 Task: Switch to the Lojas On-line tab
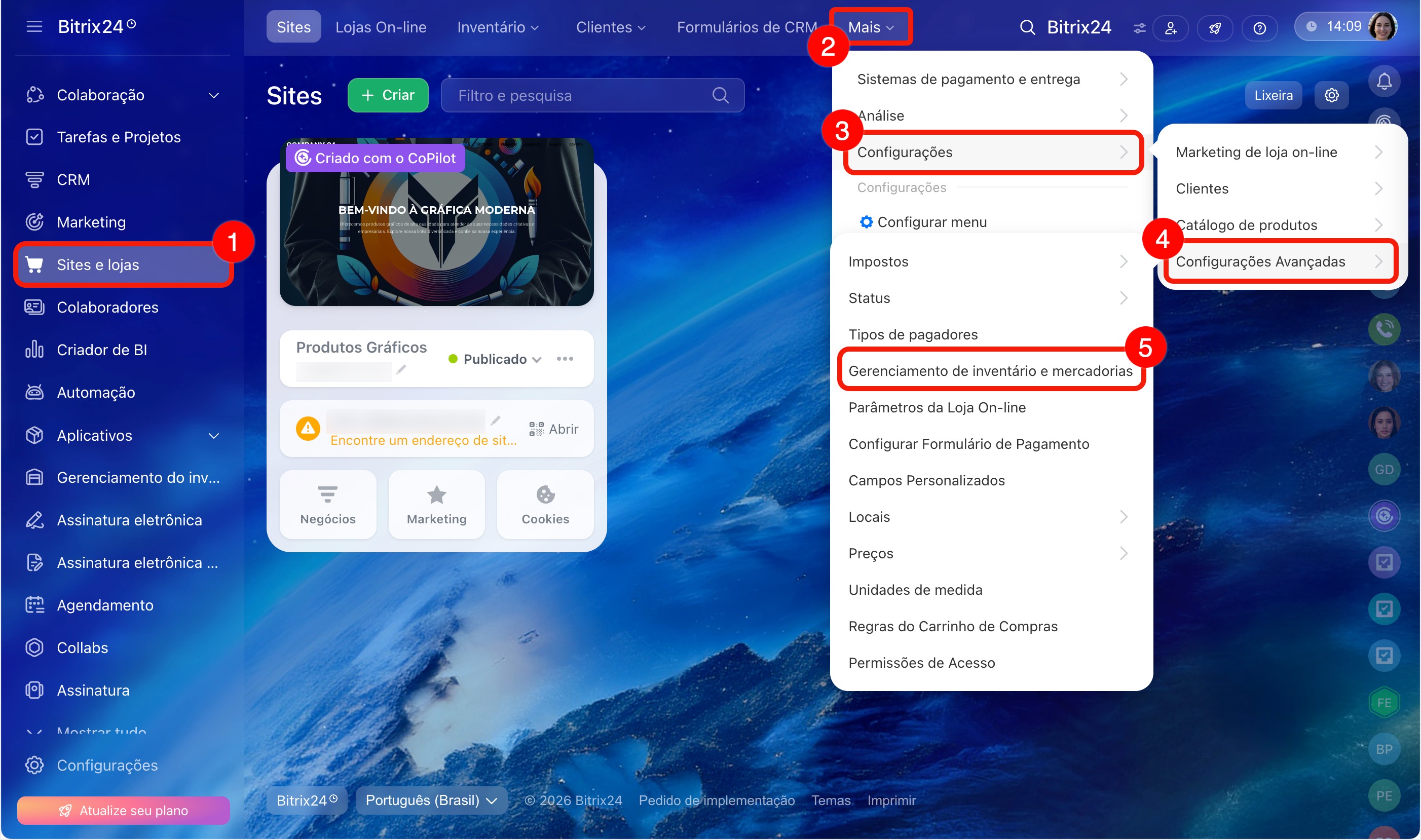point(381,27)
